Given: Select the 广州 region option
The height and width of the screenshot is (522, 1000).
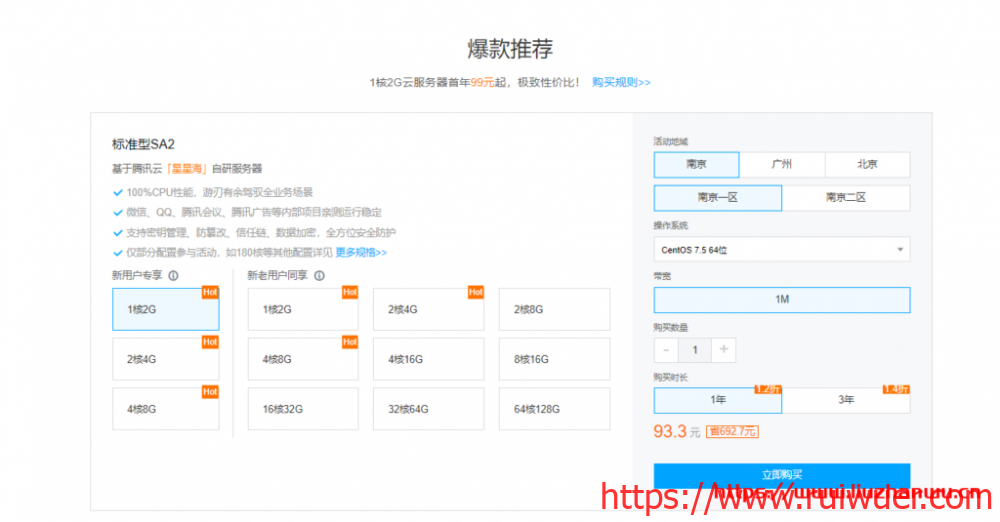Looking at the screenshot, I should 782,165.
